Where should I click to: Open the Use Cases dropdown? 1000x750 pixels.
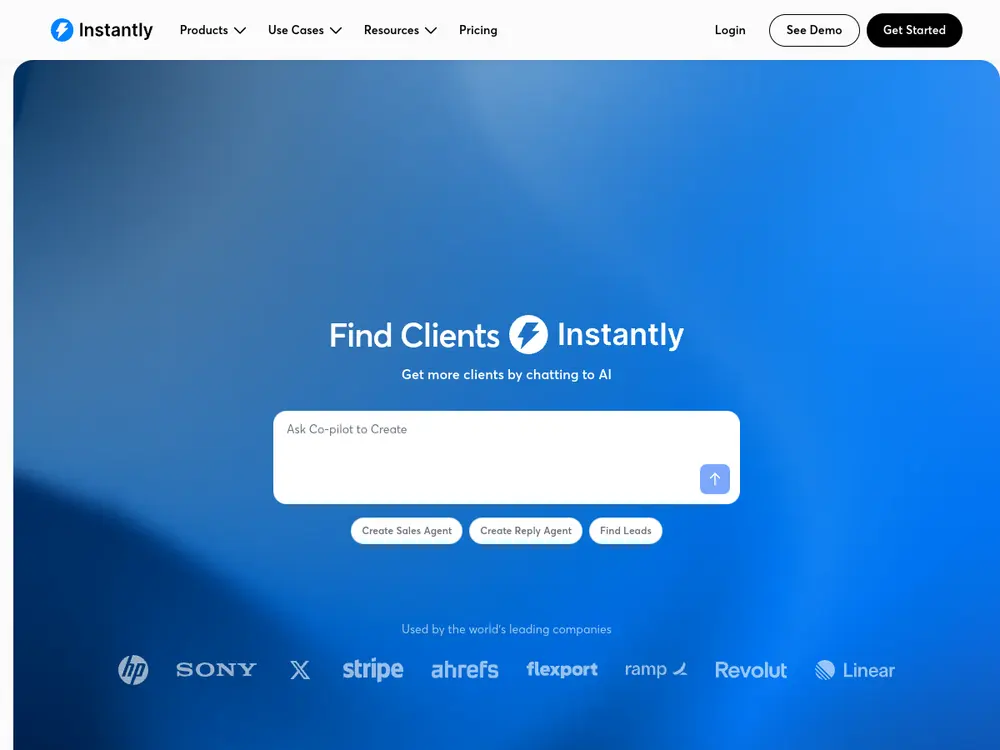[305, 30]
